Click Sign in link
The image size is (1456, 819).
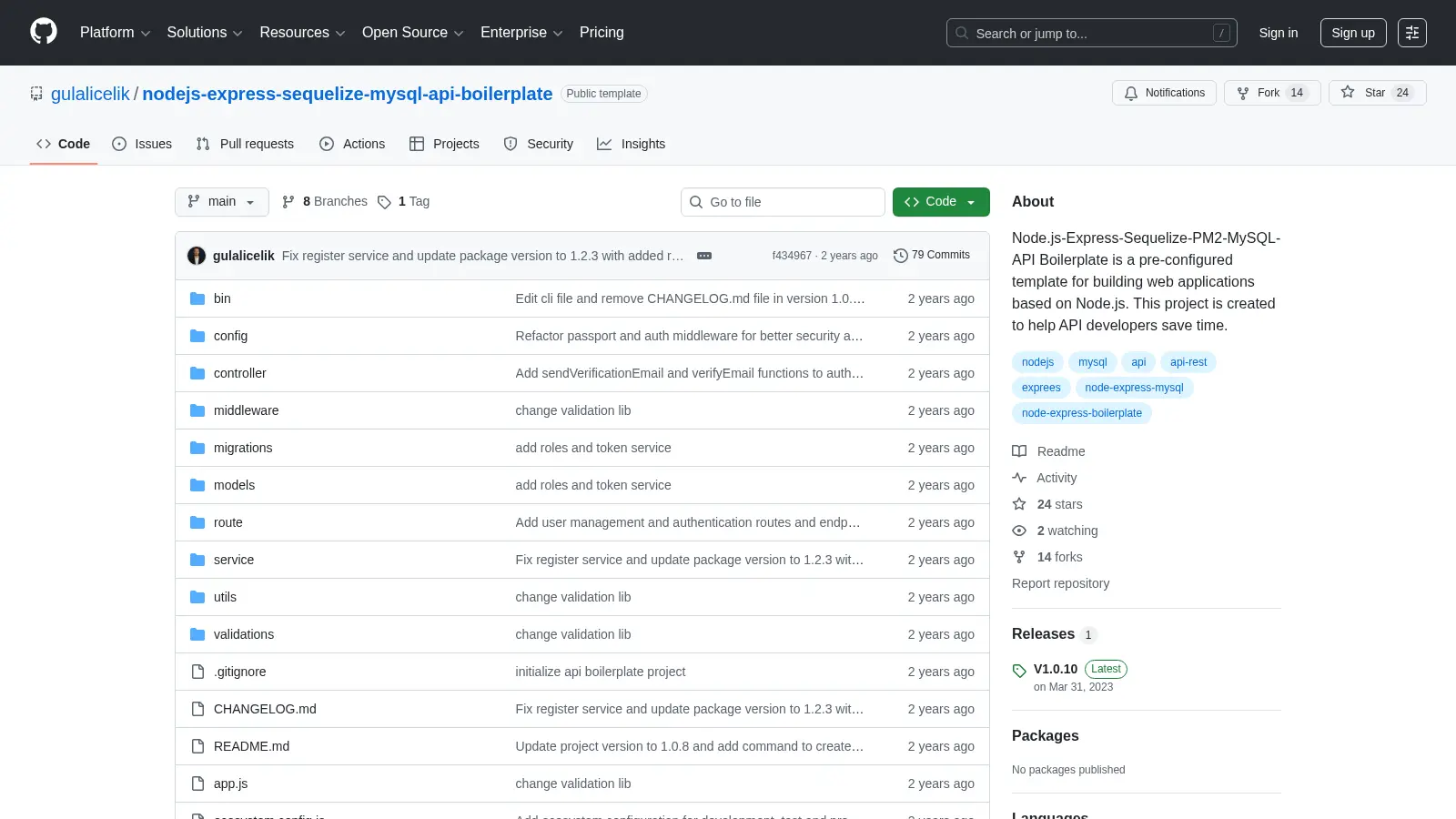[x=1279, y=33]
